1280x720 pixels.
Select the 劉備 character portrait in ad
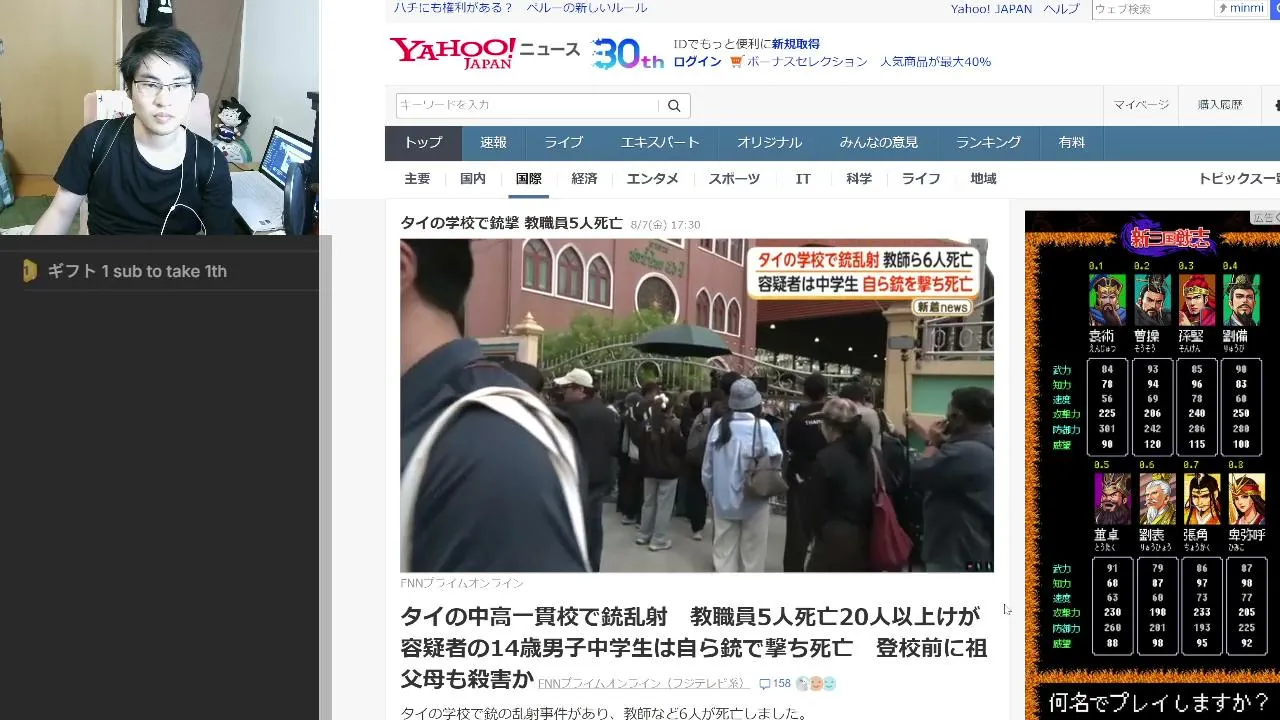[x=1243, y=298]
